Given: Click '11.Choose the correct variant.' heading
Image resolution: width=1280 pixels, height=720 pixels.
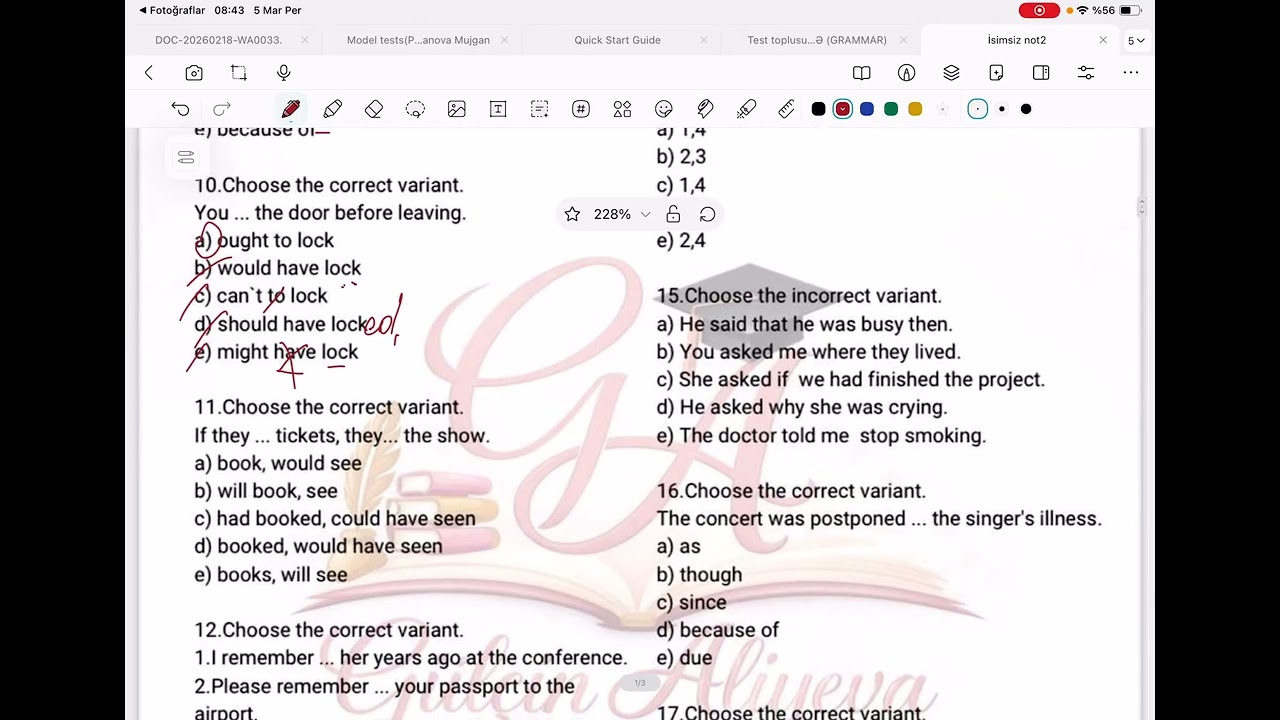Looking at the screenshot, I should pyautogui.click(x=329, y=407).
